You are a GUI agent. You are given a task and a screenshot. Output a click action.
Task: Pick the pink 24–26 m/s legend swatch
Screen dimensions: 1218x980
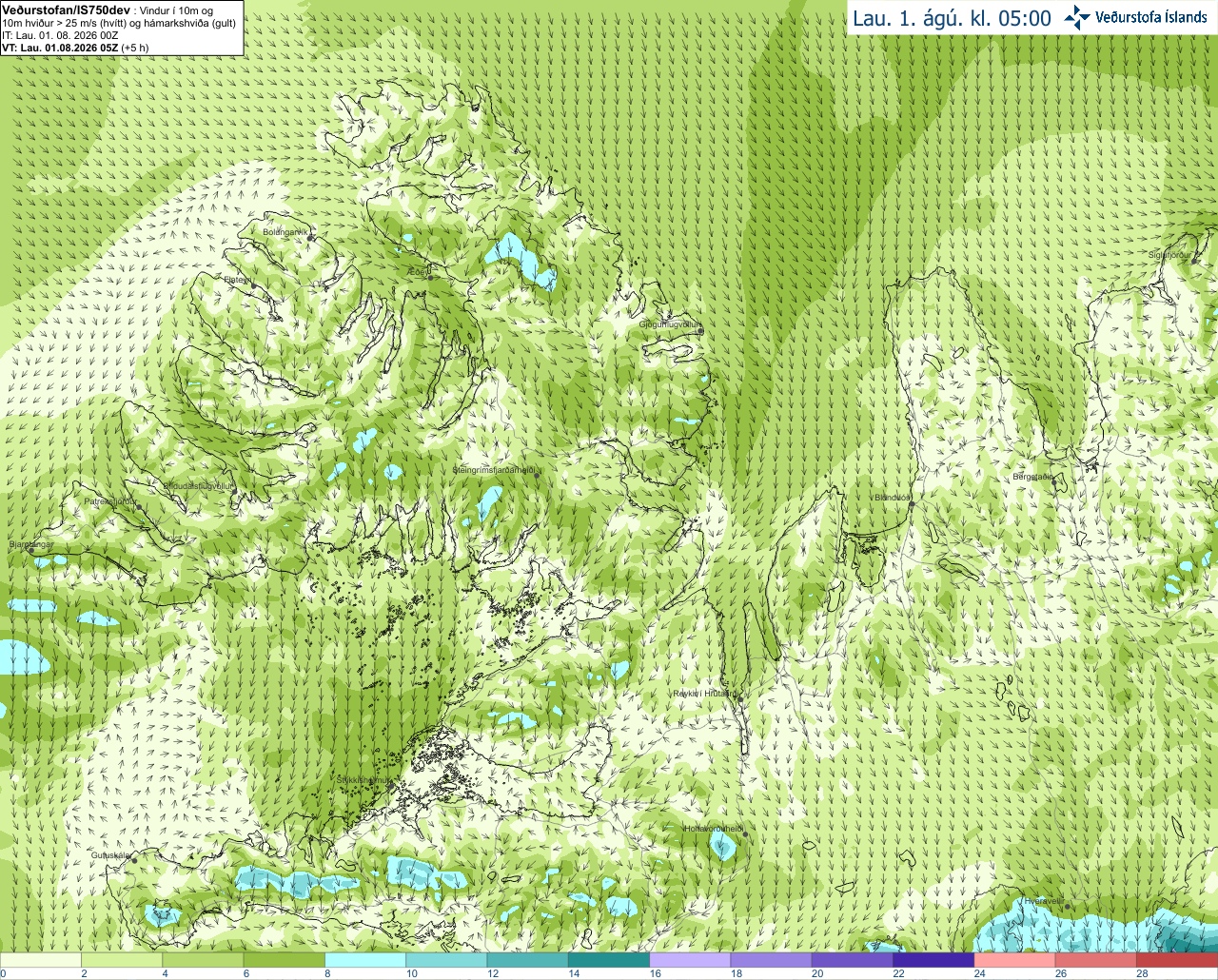pos(1014,960)
